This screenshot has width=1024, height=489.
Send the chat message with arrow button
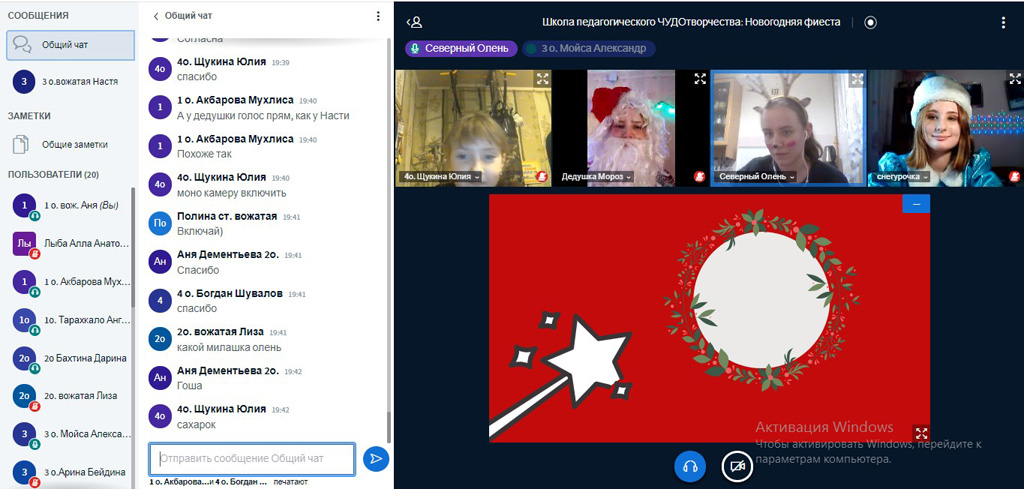376,459
